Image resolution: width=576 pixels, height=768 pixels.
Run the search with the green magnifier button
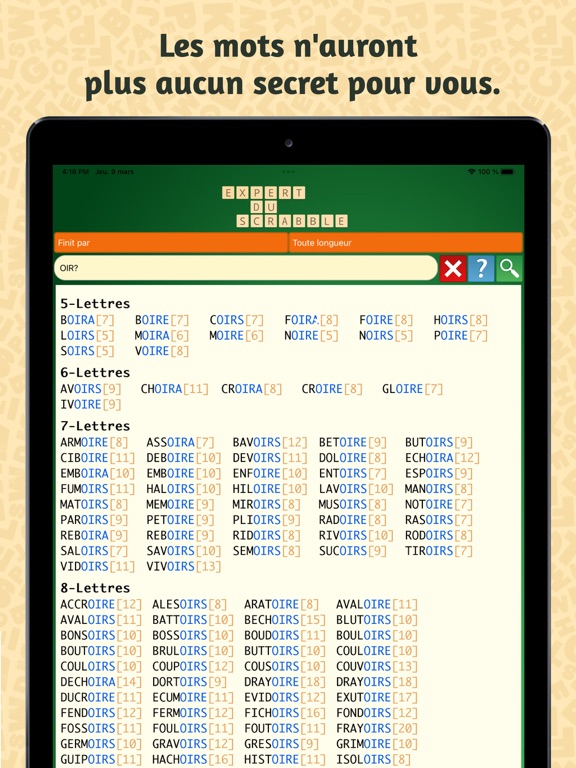pos(509,268)
